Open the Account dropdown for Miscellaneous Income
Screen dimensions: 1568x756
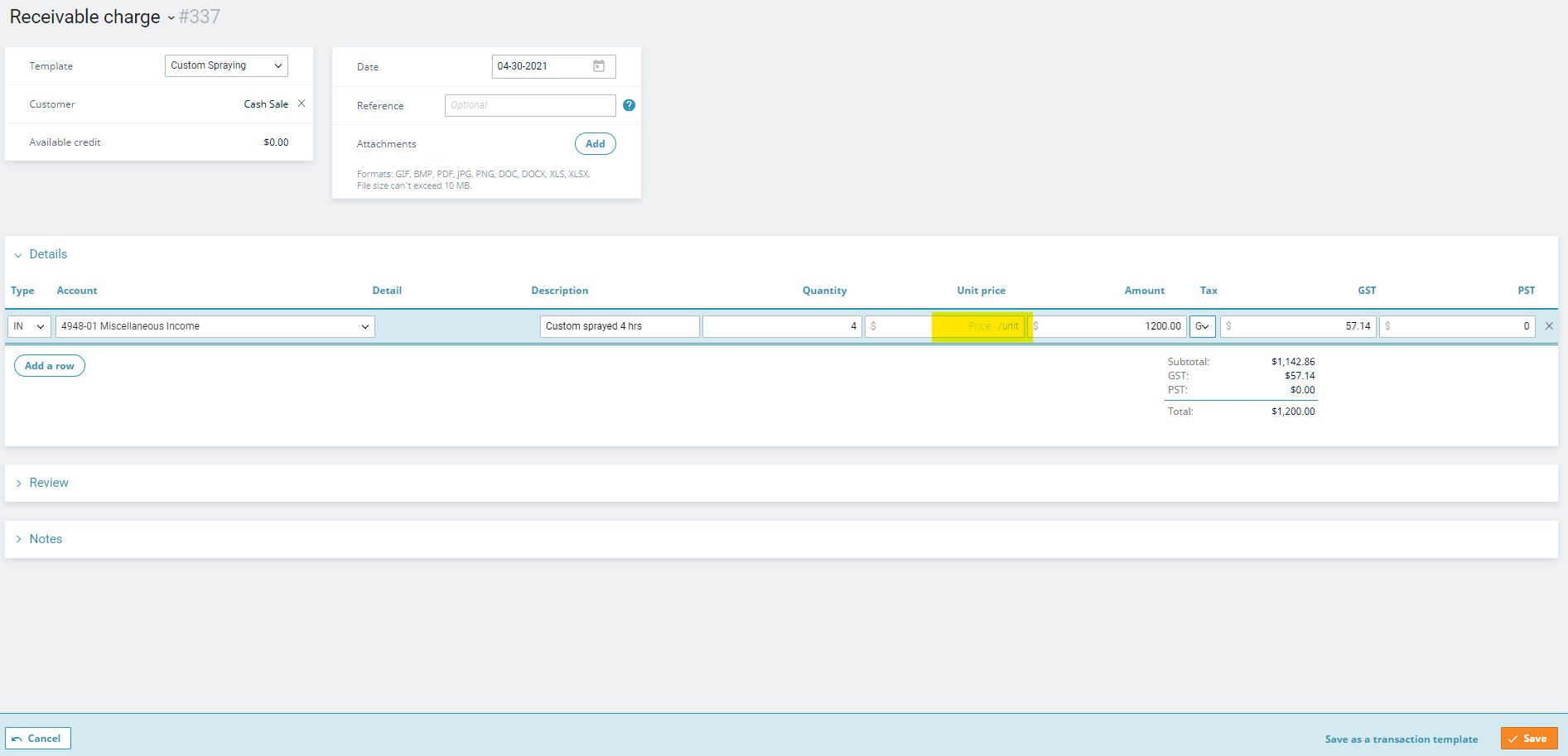tap(215, 326)
